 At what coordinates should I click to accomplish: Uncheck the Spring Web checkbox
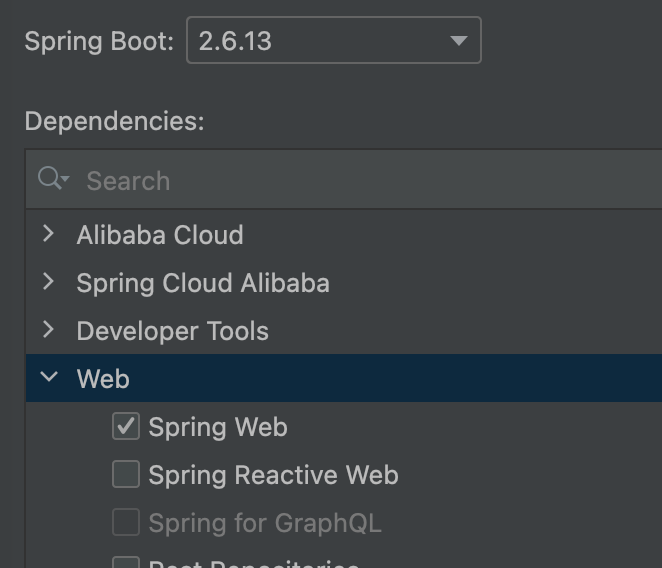click(126, 426)
